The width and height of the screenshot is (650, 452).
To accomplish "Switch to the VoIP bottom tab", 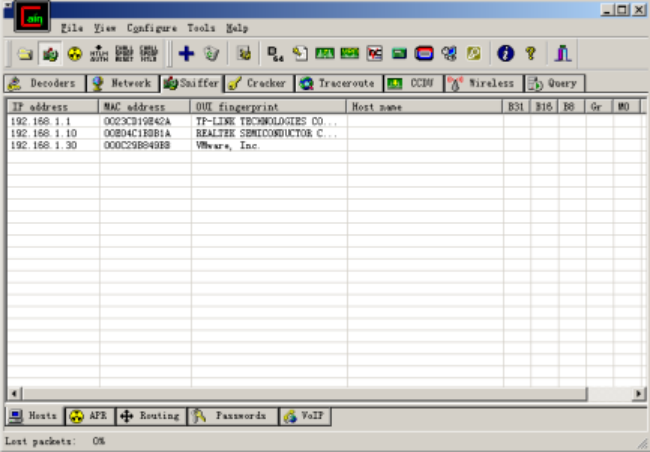I will pos(305,416).
